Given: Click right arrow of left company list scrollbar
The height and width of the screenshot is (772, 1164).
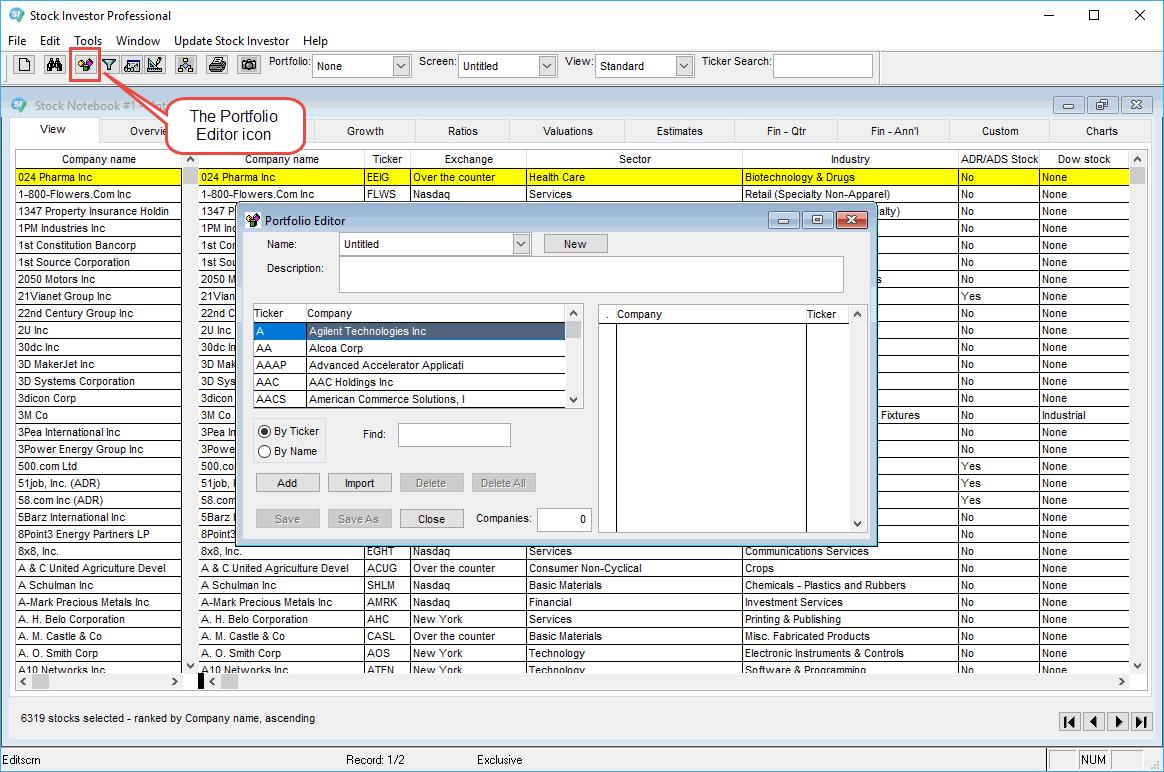Looking at the screenshot, I should click(174, 681).
